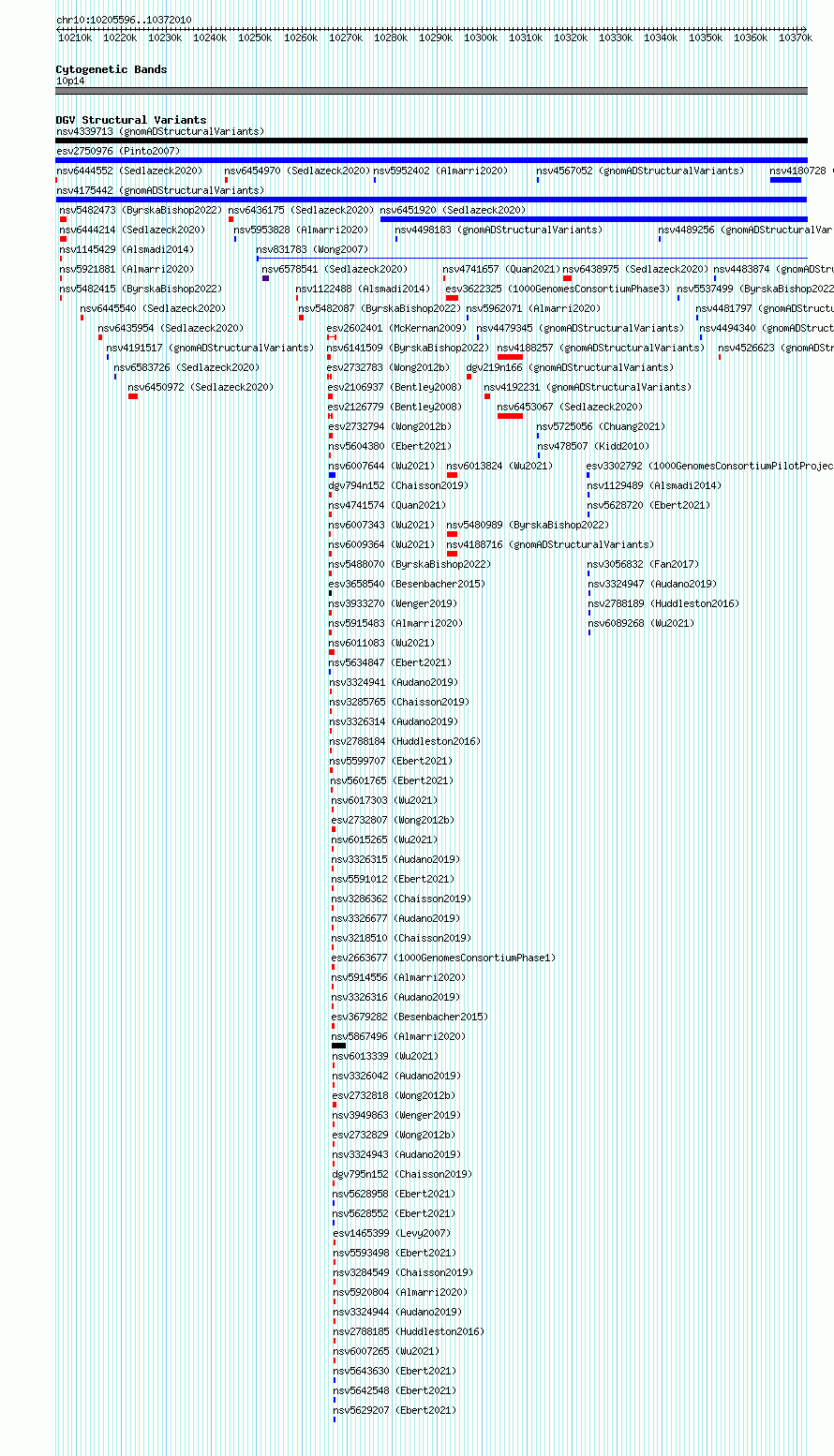Image resolution: width=834 pixels, height=1456 pixels.
Task: Click the blue bar below nsv6451920
Action: coord(593,219)
